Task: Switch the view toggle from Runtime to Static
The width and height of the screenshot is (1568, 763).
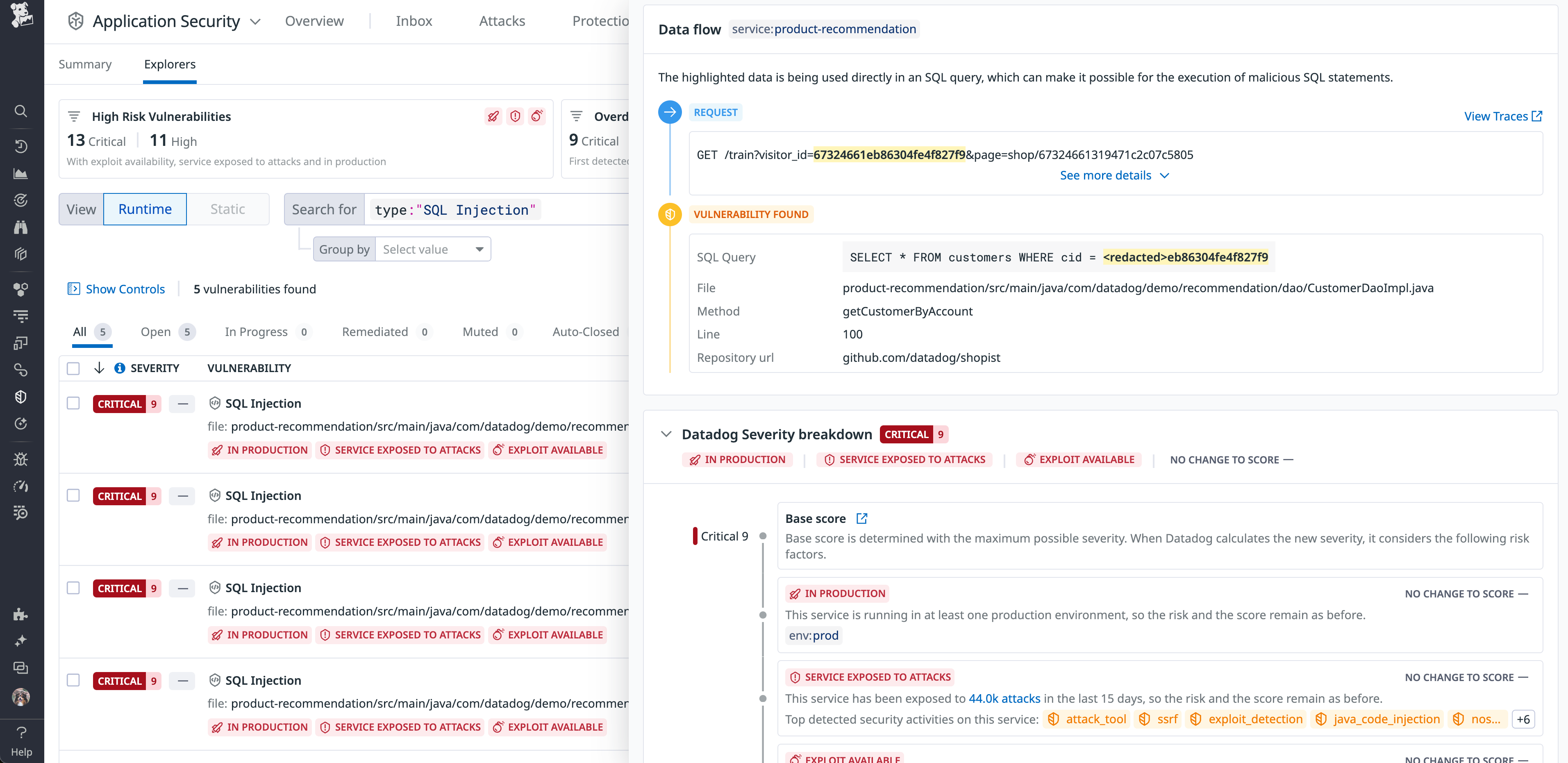Action: [x=227, y=209]
